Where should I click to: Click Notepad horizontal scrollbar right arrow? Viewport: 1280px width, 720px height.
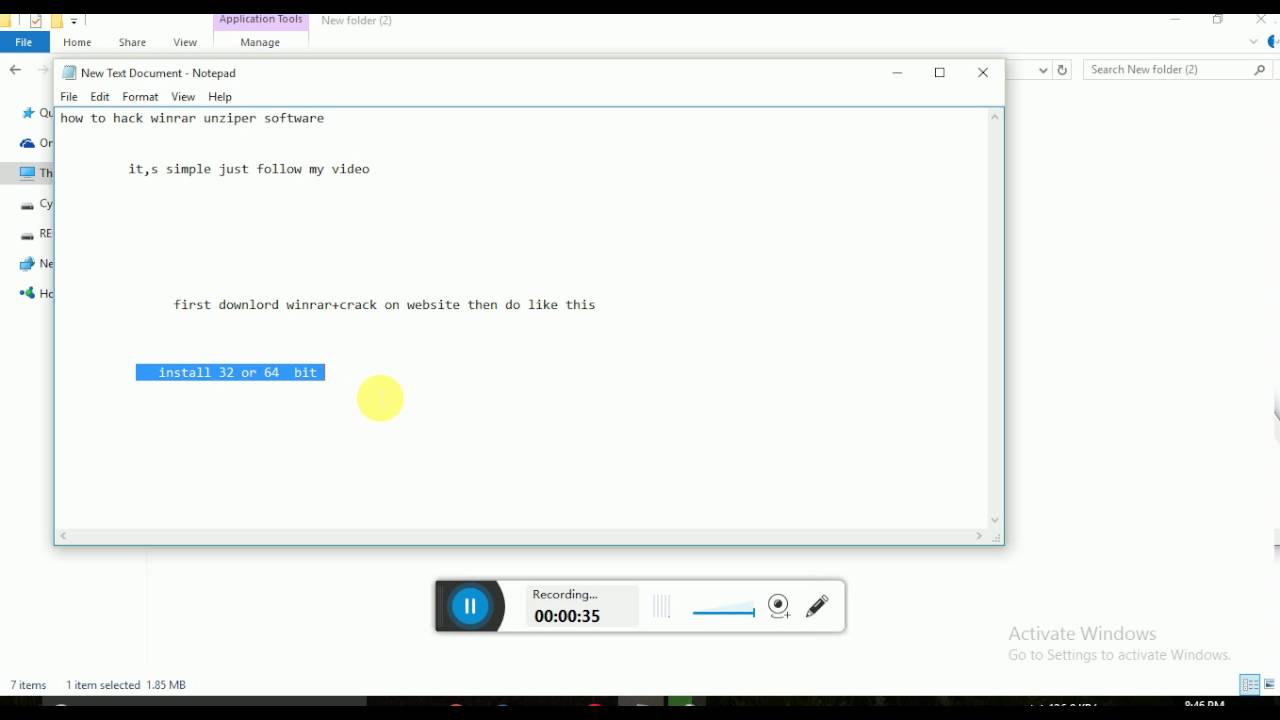pos(979,537)
